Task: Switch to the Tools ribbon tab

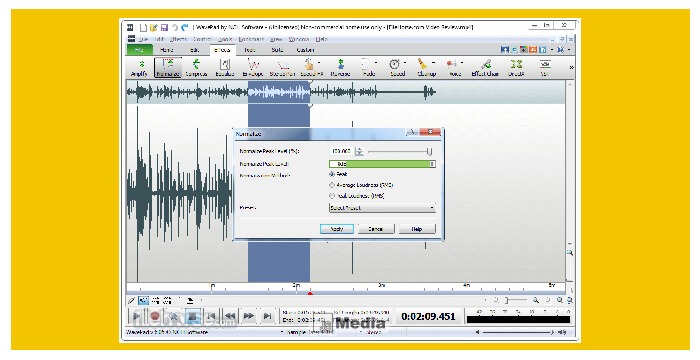Action: [x=250, y=50]
